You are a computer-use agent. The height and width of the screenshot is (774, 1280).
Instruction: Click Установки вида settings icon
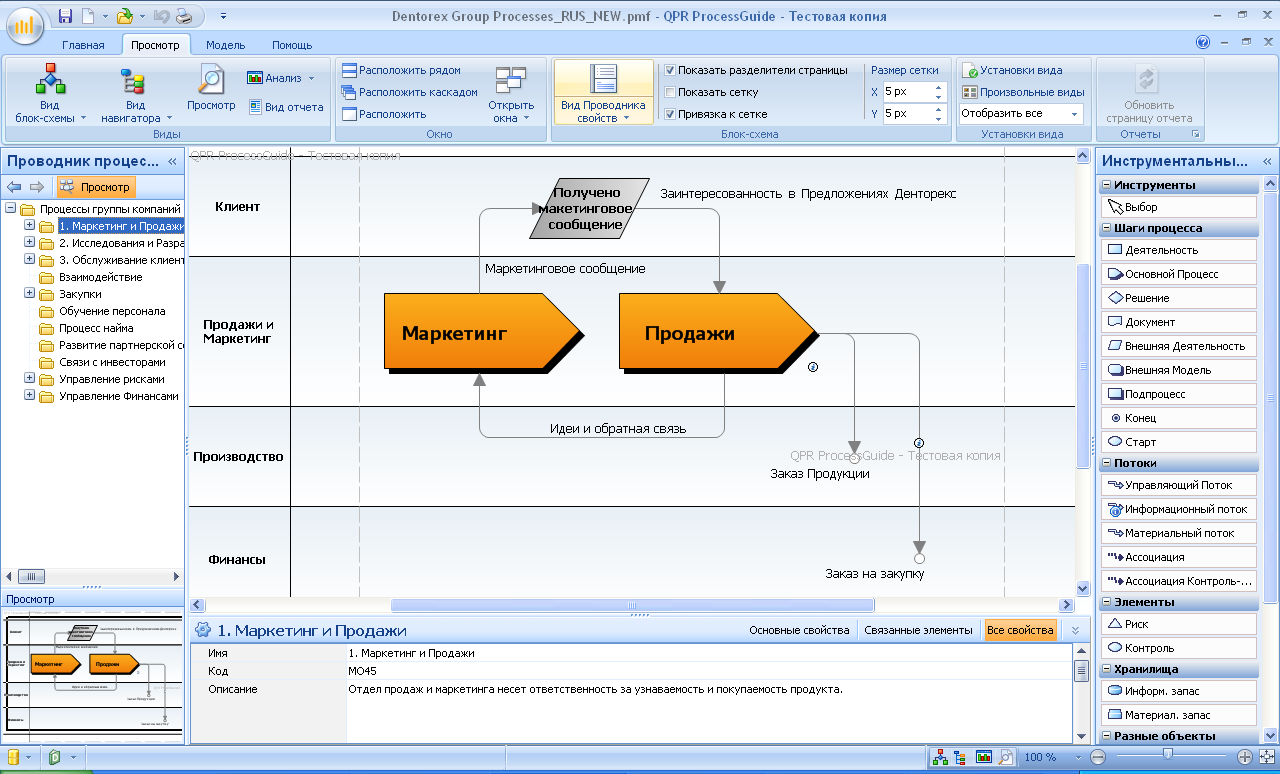[1013, 70]
